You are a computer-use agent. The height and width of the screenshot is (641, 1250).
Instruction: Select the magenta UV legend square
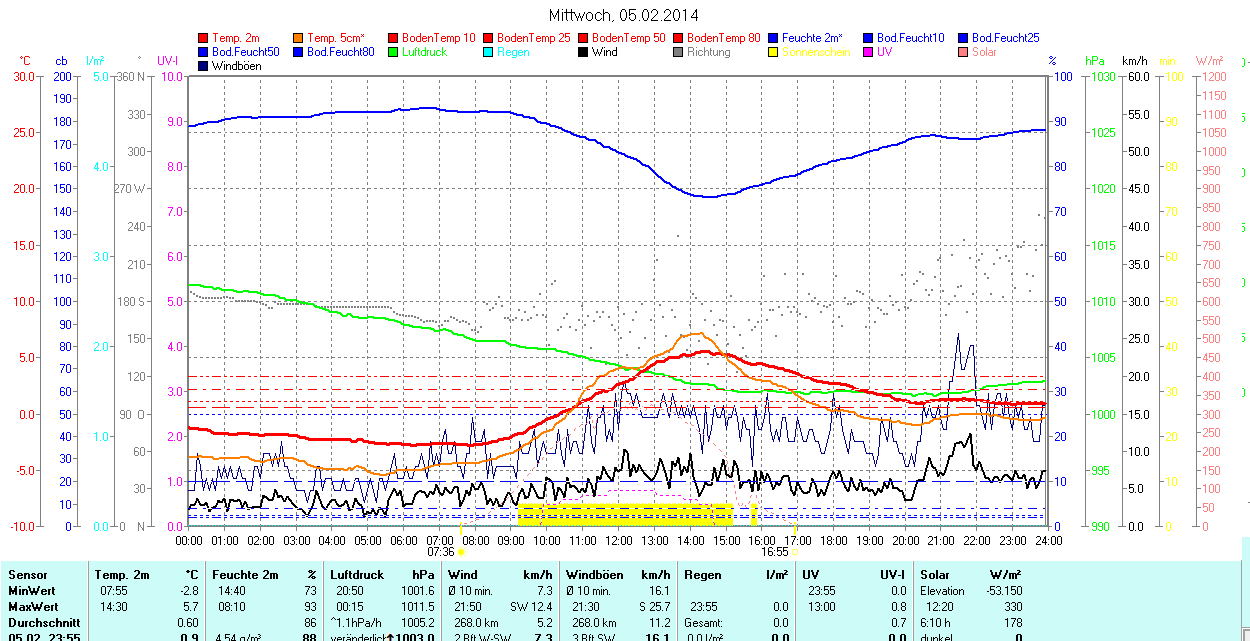pyautogui.click(x=869, y=52)
